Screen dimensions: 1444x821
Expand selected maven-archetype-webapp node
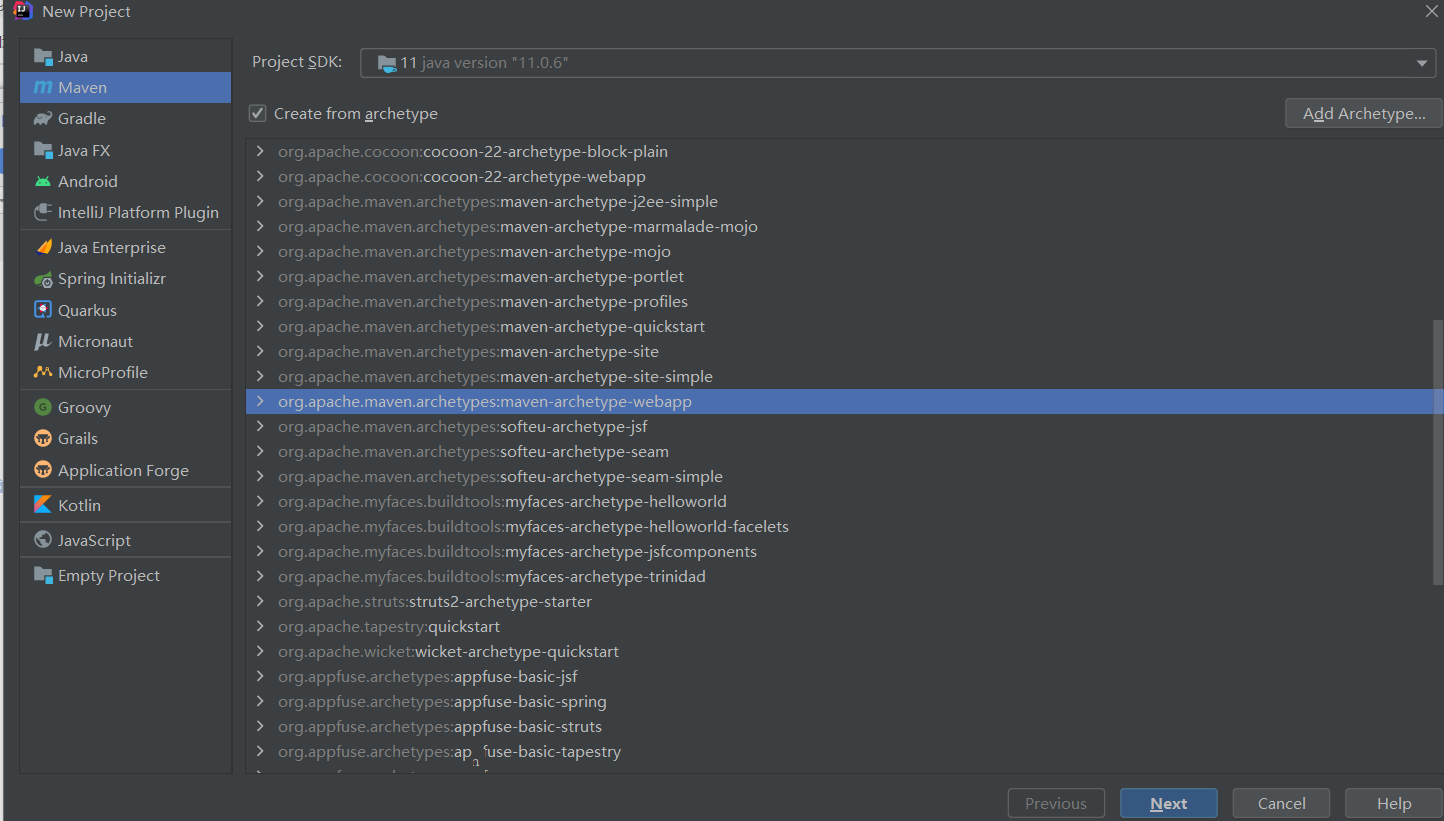260,402
